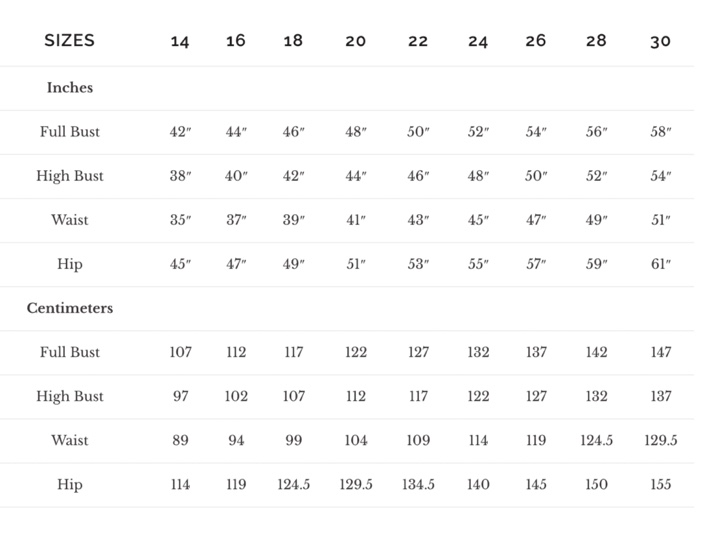Screen dimensions: 722x539
Task: Click the Full Bust label under Inches
Action: [x=69, y=132]
